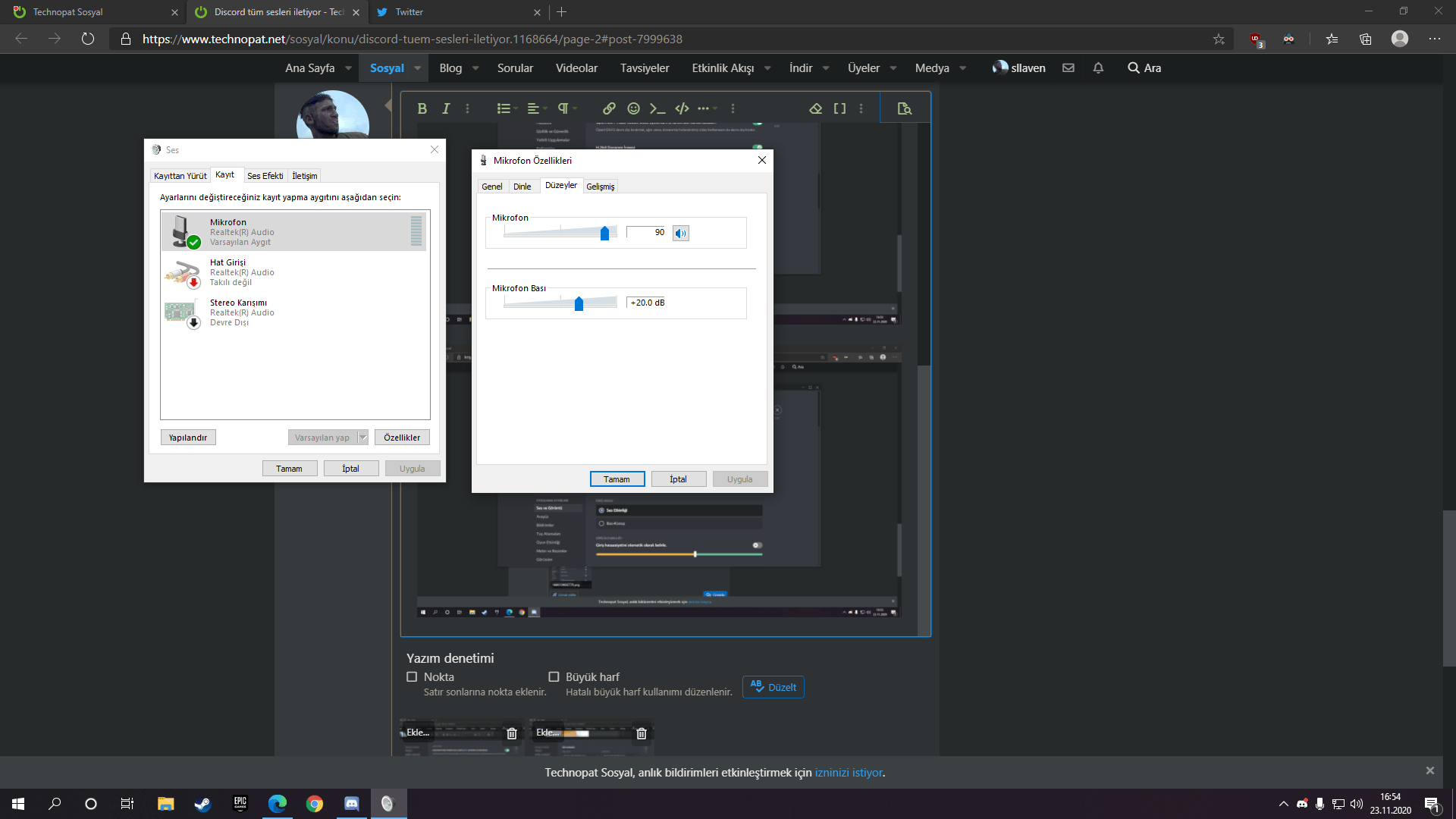Delete first attachment with trash icon
This screenshot has width=1456, height=819.
click(x=512, y=733)
